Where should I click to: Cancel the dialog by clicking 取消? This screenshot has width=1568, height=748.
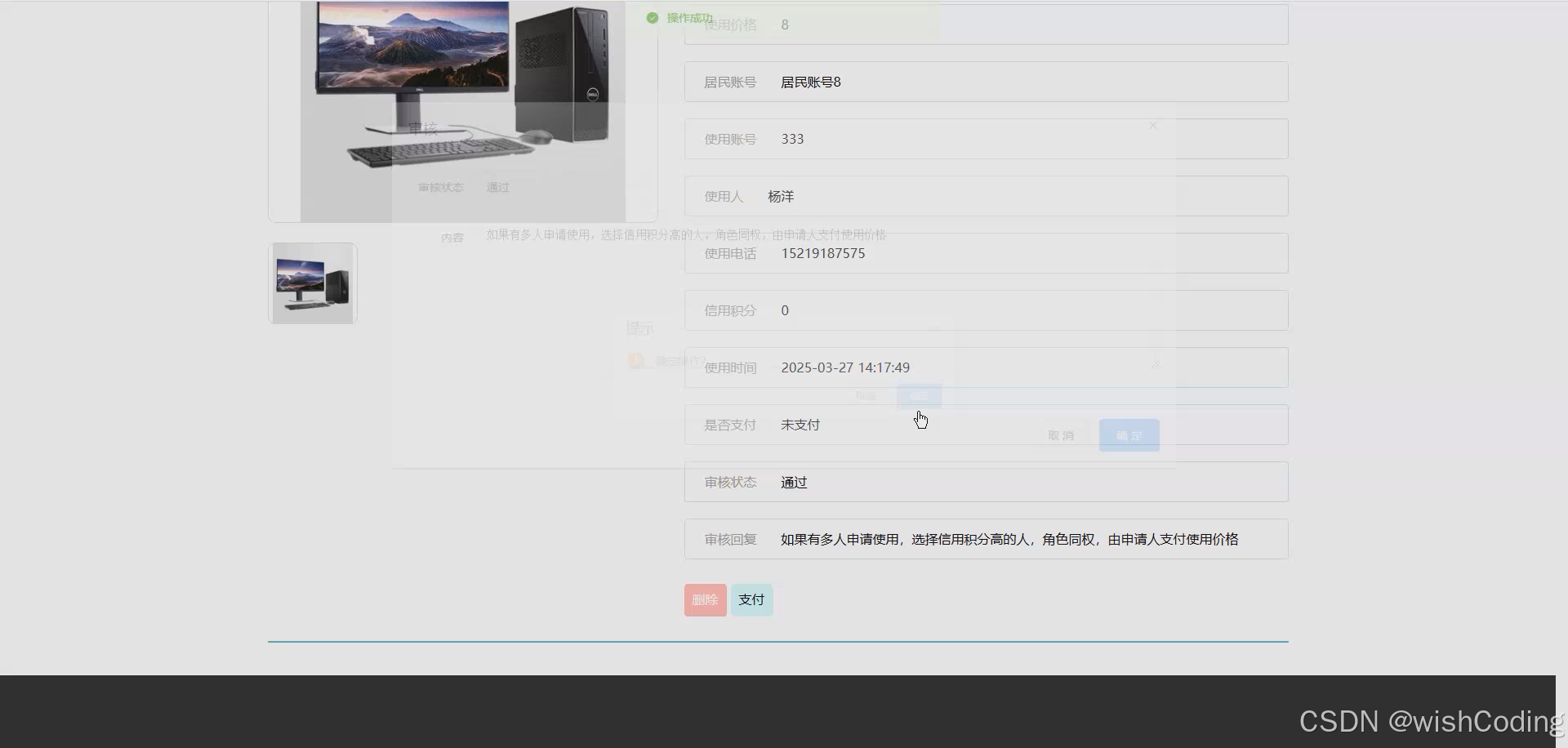click(x=1060, y=434)
